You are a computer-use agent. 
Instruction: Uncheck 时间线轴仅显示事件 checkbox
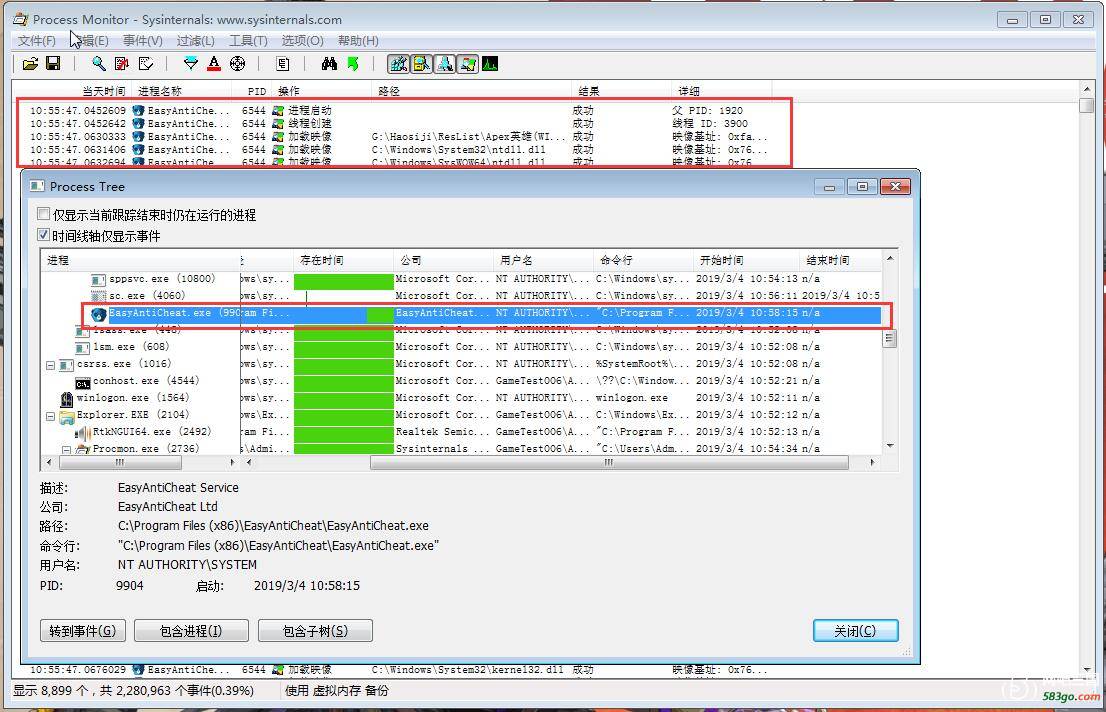tap(44, 235)
